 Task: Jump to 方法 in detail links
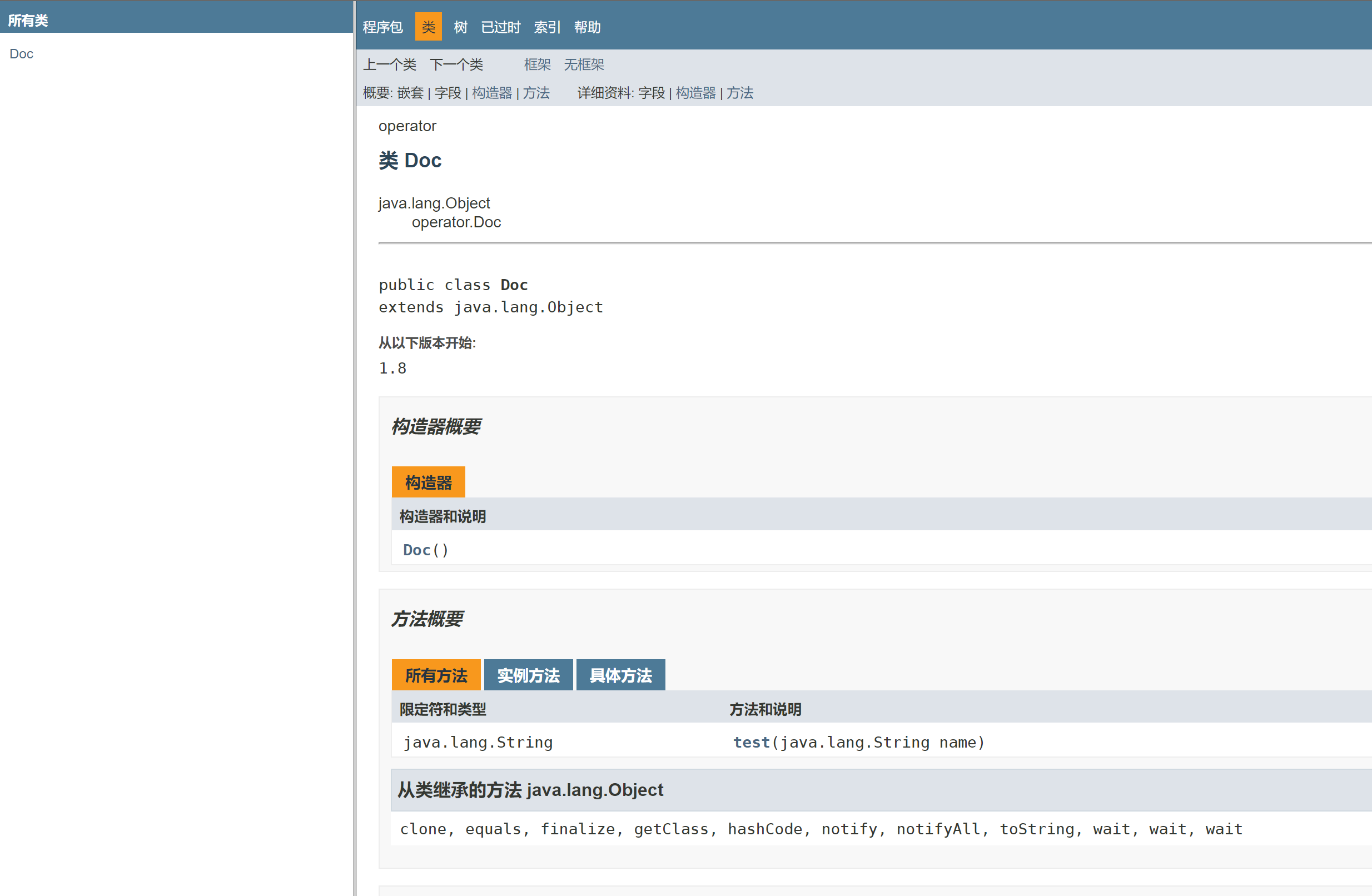739,93
